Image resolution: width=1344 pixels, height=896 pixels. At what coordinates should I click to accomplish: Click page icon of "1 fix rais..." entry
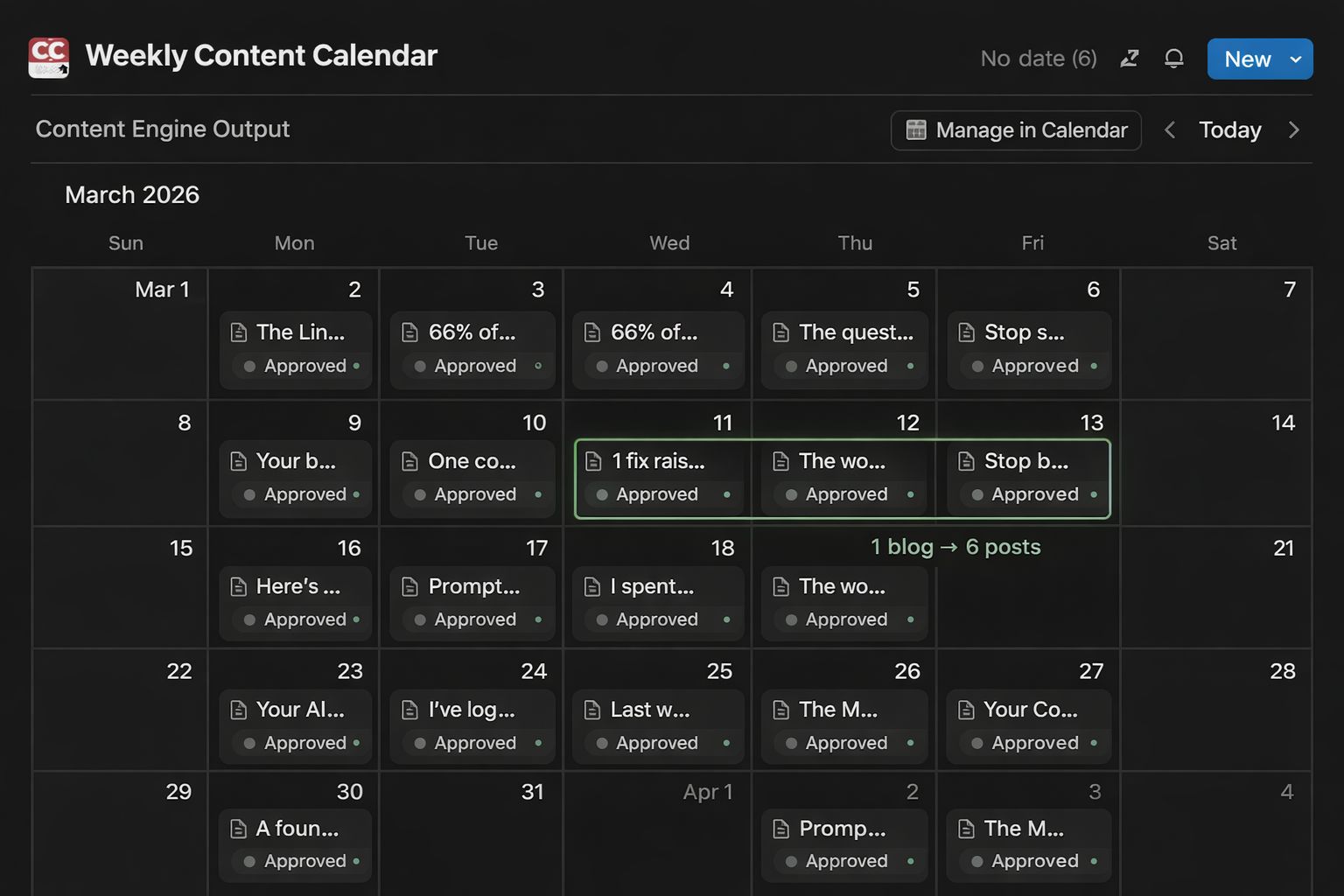coord(593,461)
